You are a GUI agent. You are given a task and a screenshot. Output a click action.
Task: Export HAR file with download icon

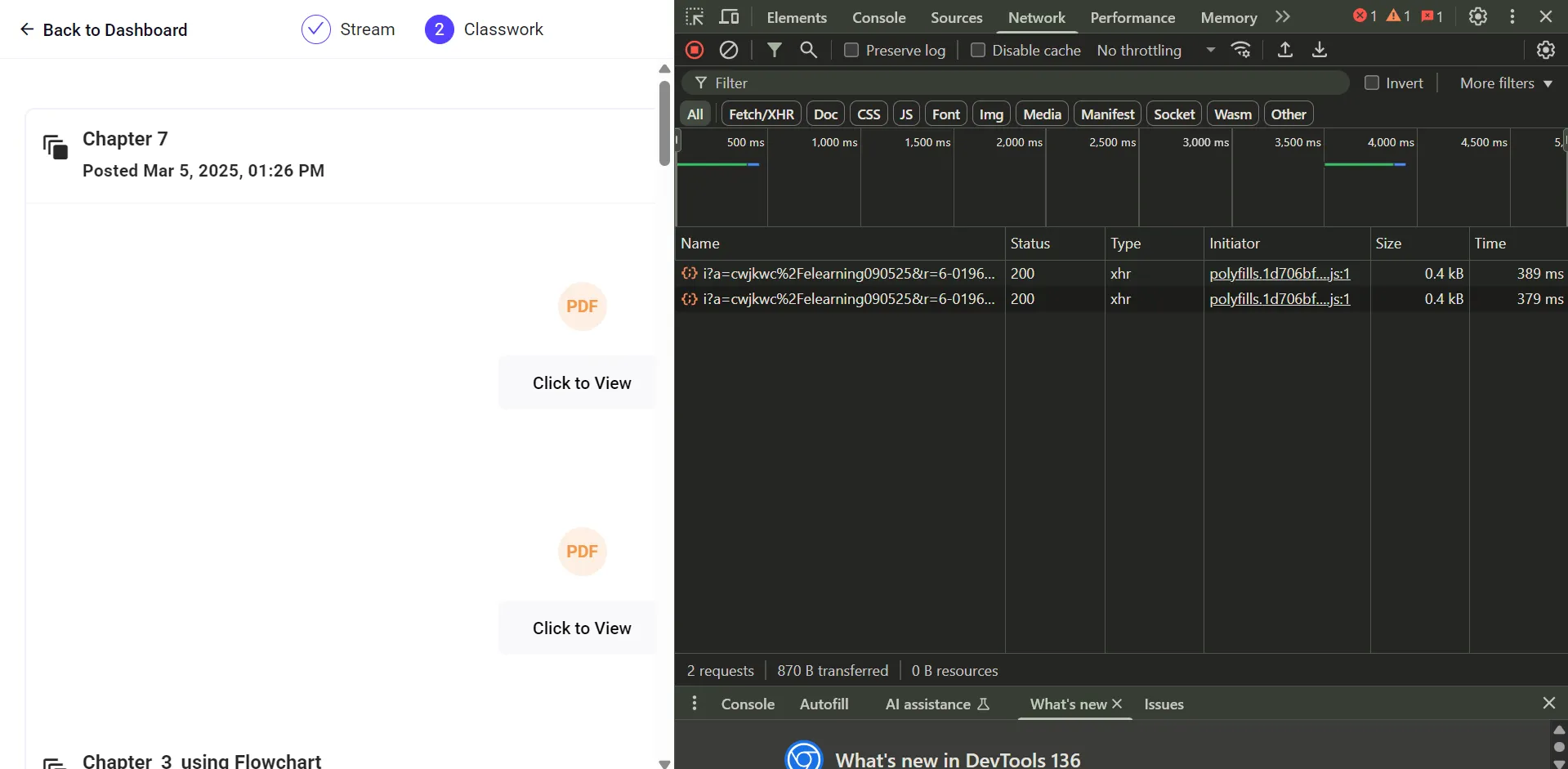pyautogui.click(x=1319, y=50)
